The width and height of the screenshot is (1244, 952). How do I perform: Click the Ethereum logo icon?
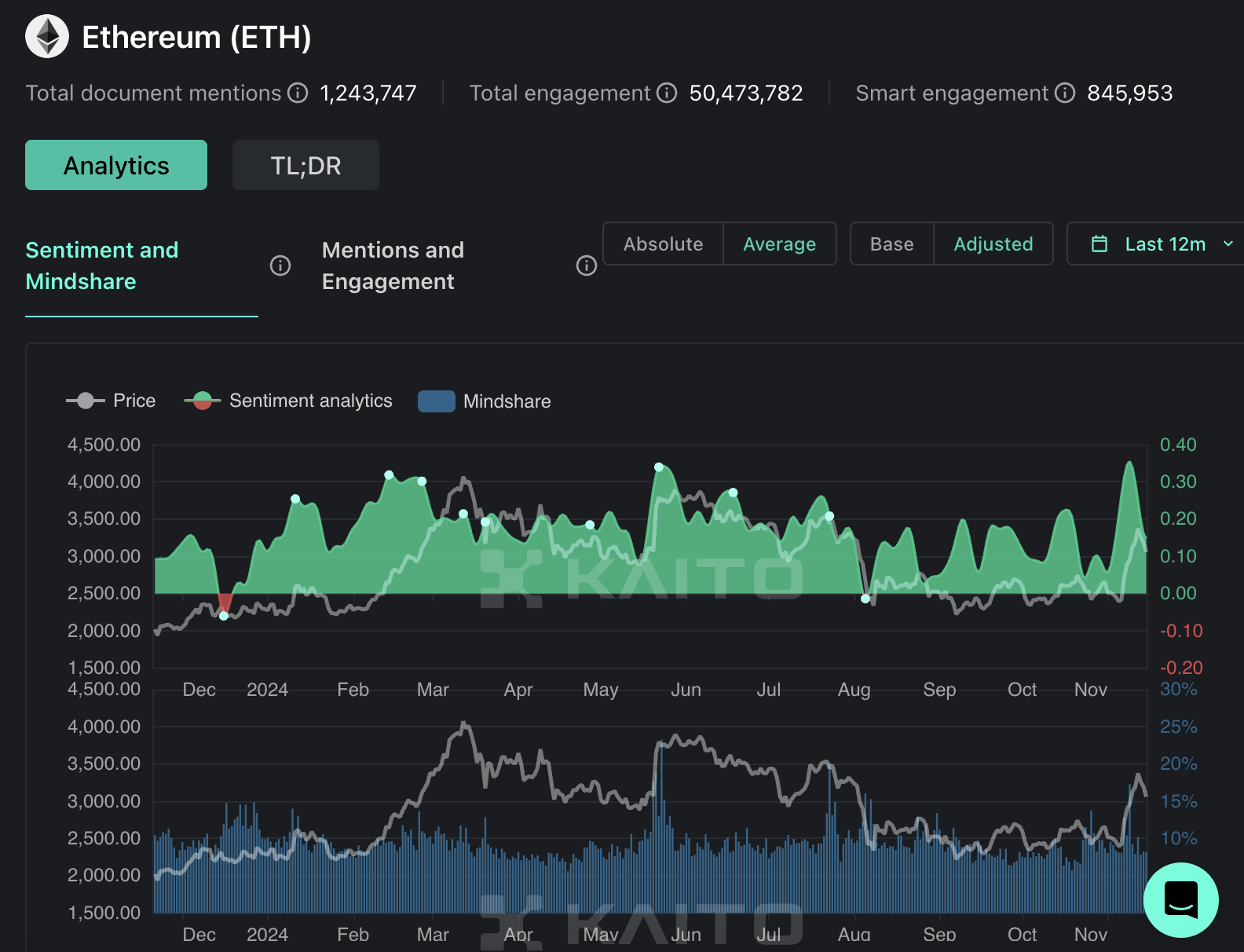[x=47, y=36]
